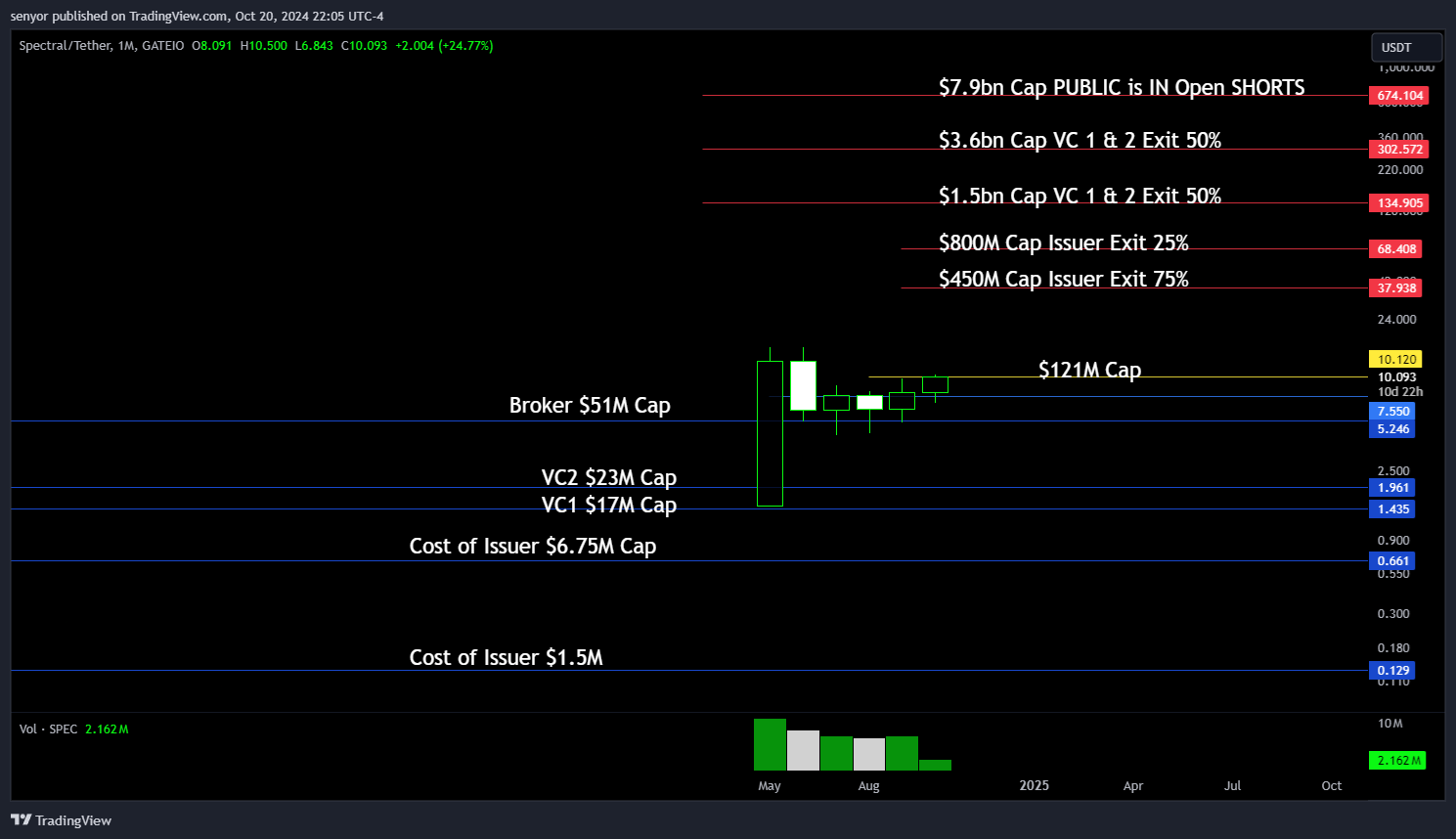Select the 'Broker $51M Cap' annotation
This screenshot has width=1456, height=839.
tap(590, 406)
